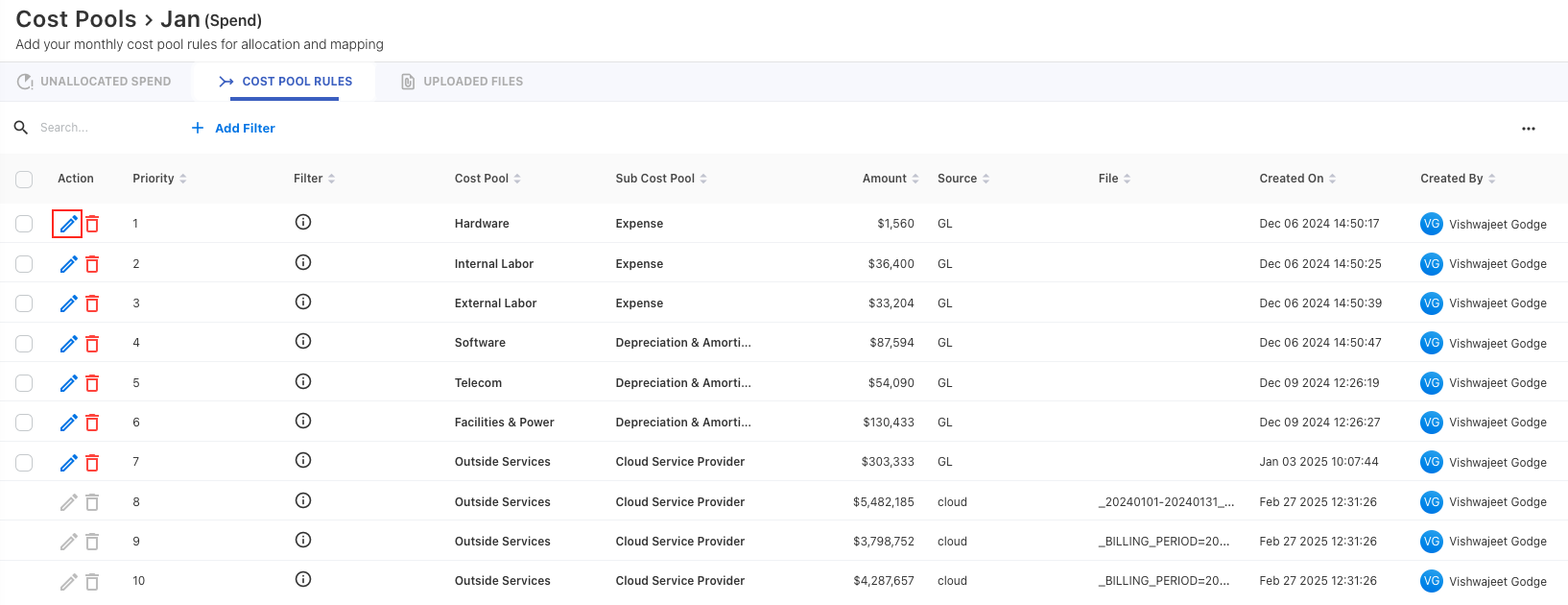Check the Software row checkbox

coord(24,344)
